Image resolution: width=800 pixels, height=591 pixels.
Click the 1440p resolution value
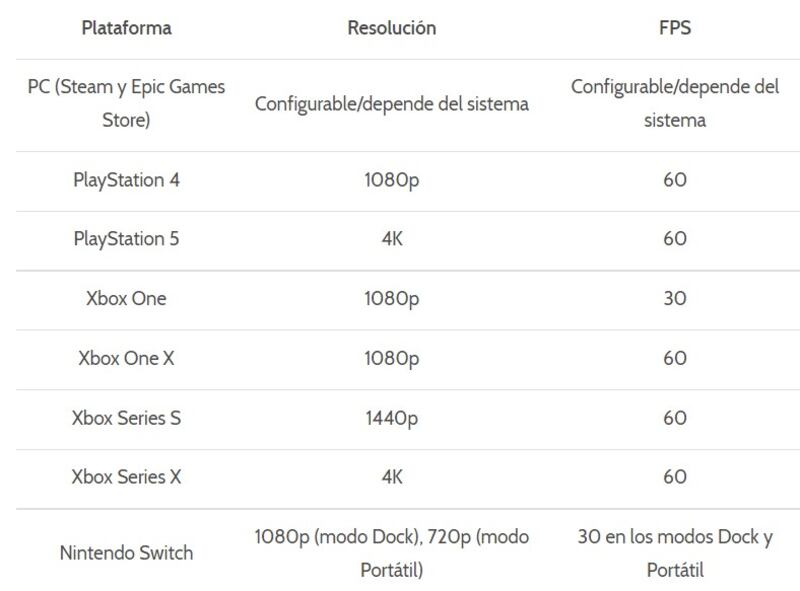coord(391,419)
